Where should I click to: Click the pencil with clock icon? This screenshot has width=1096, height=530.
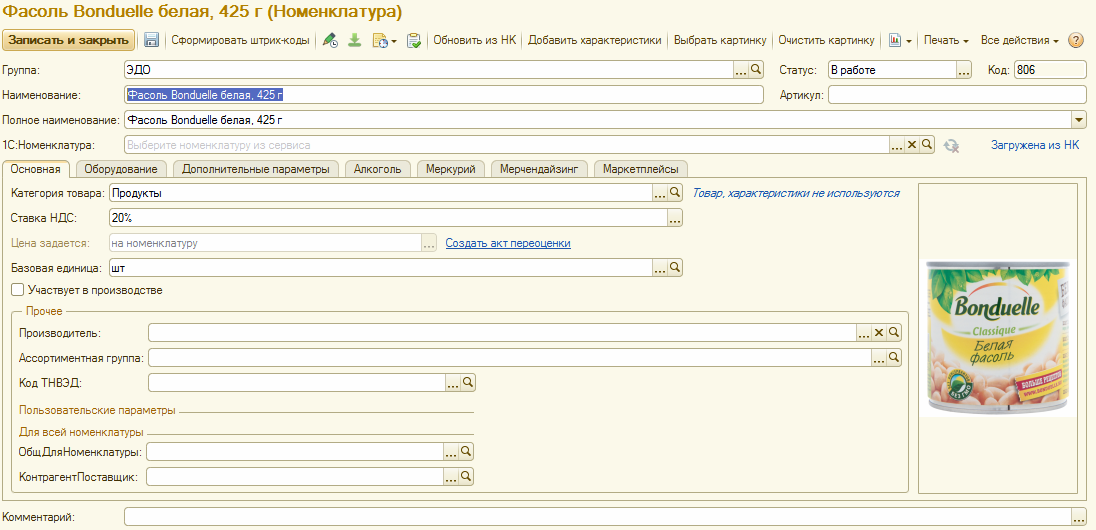point(331,41)
